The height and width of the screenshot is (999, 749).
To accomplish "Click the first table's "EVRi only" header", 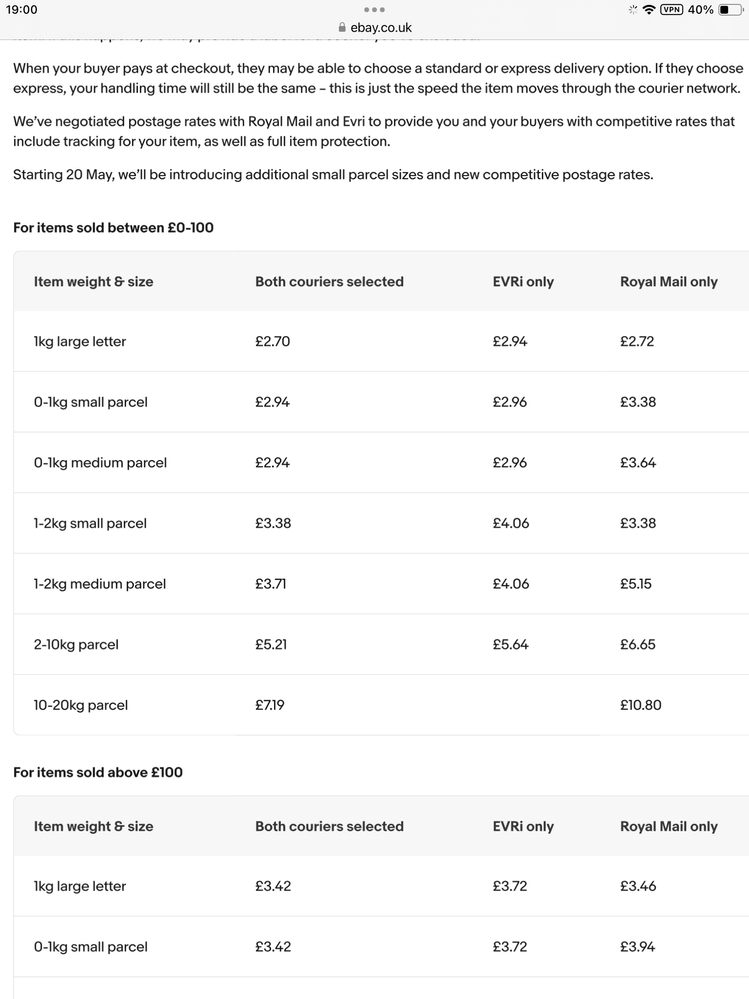I will pyautogui.click(x=523, y=282).
